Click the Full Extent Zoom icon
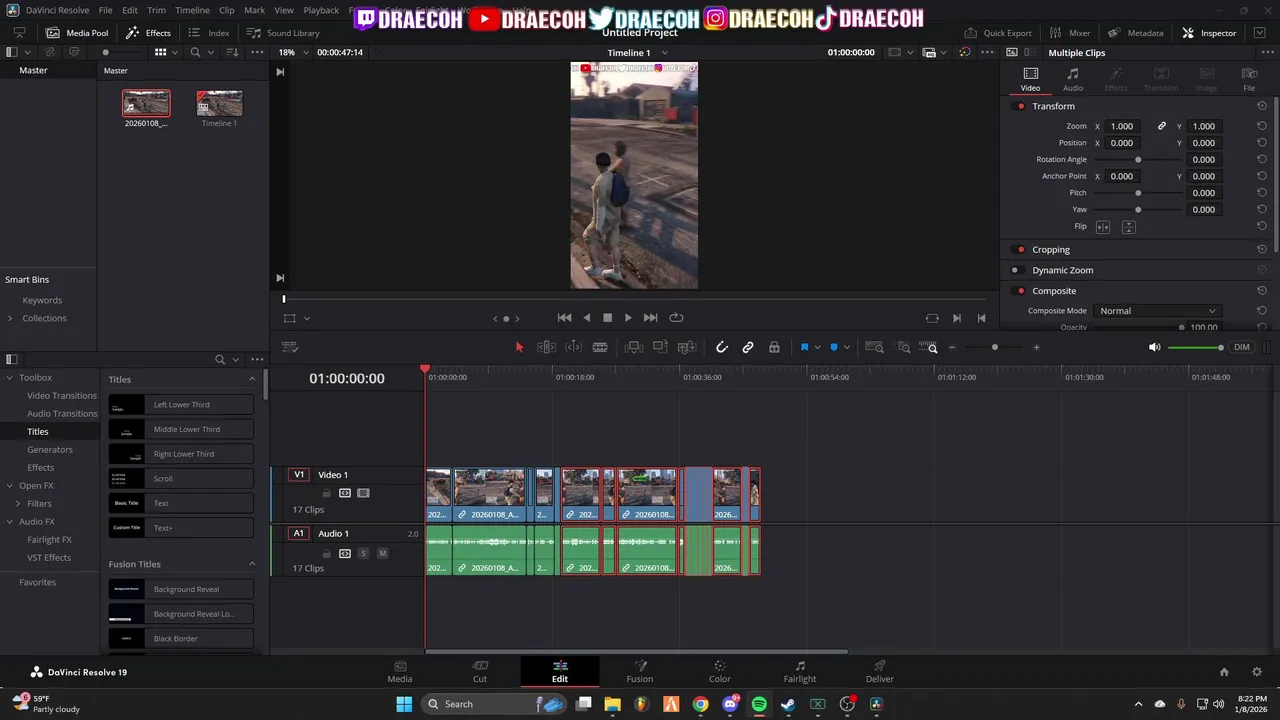Viewport: 1280px width, 720px height. point(874,347)
